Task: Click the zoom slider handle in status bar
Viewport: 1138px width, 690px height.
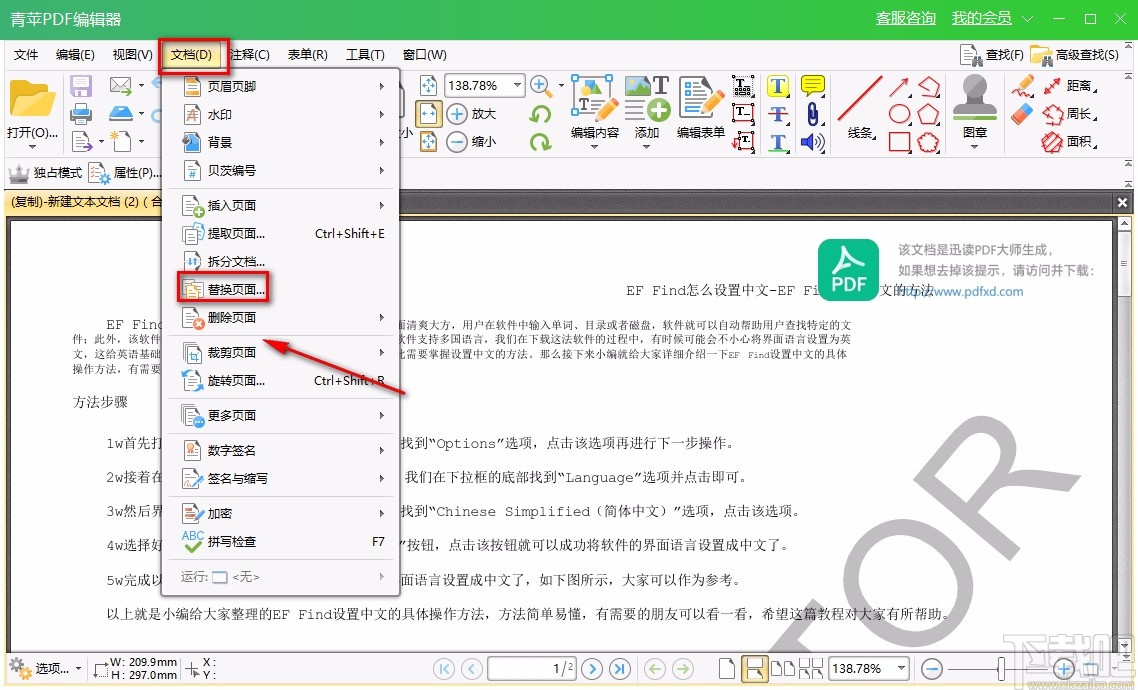Action: click(1002, 668)
